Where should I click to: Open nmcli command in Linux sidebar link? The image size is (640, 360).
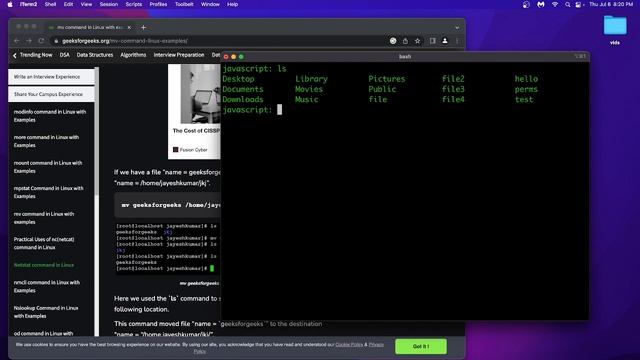coord(47,287)
